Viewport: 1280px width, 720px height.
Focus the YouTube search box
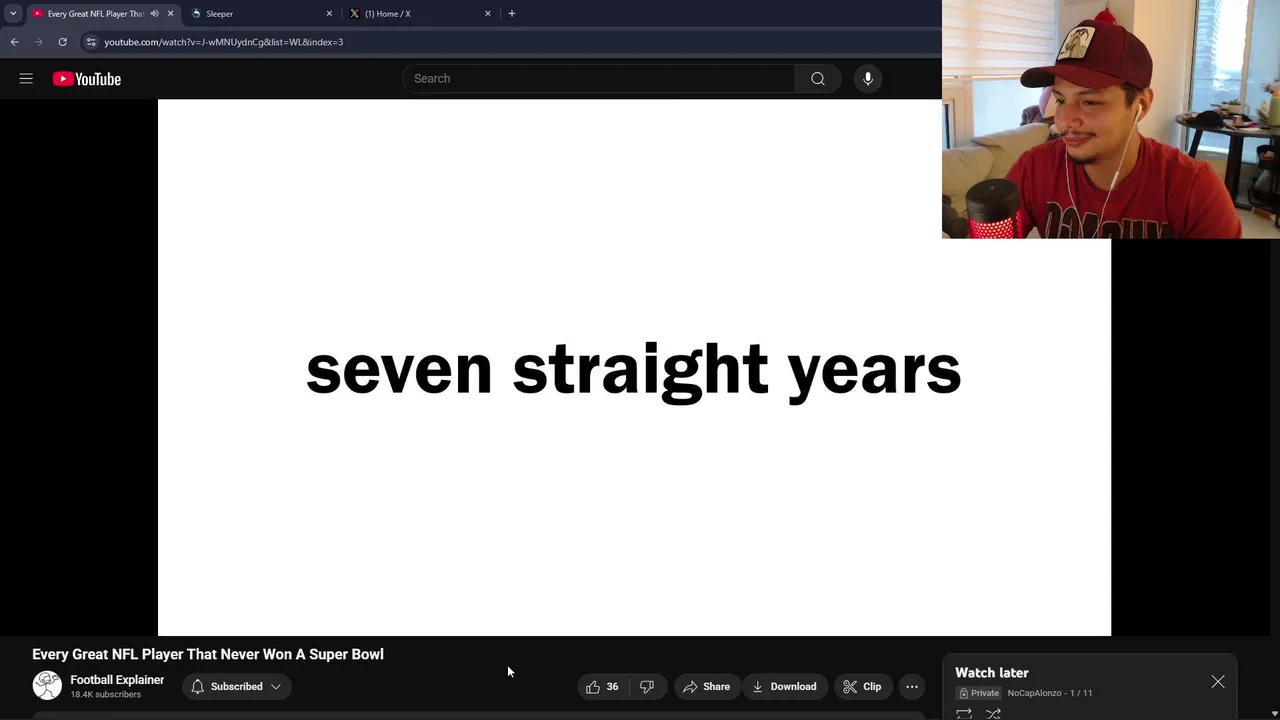click(600, 79)
